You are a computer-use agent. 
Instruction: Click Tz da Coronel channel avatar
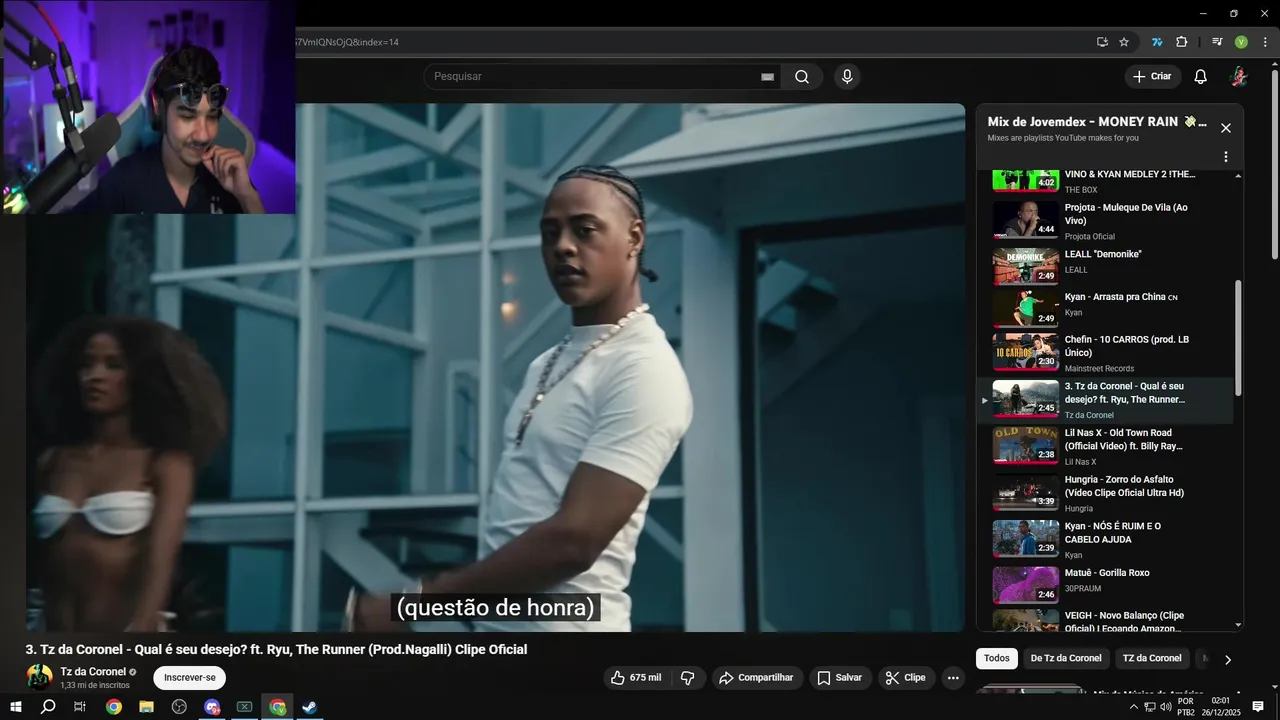point(39,677)
